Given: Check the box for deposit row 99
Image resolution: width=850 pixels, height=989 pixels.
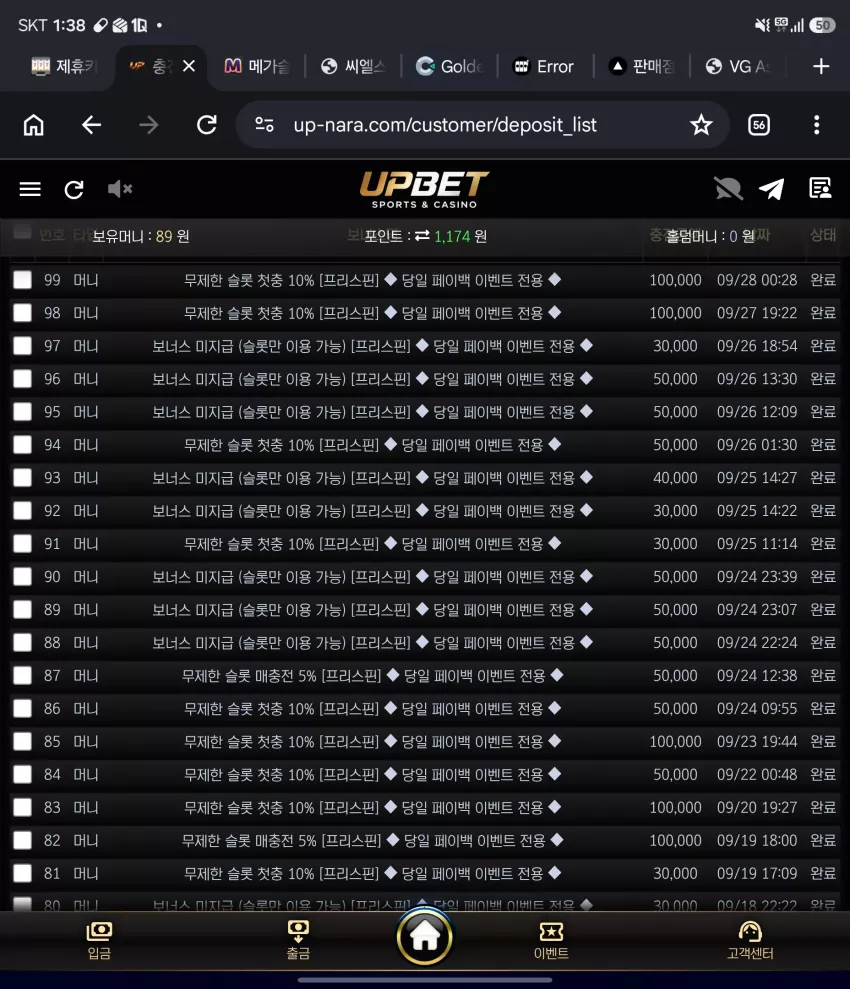Looking at the screenshot, I should [23, 279].
